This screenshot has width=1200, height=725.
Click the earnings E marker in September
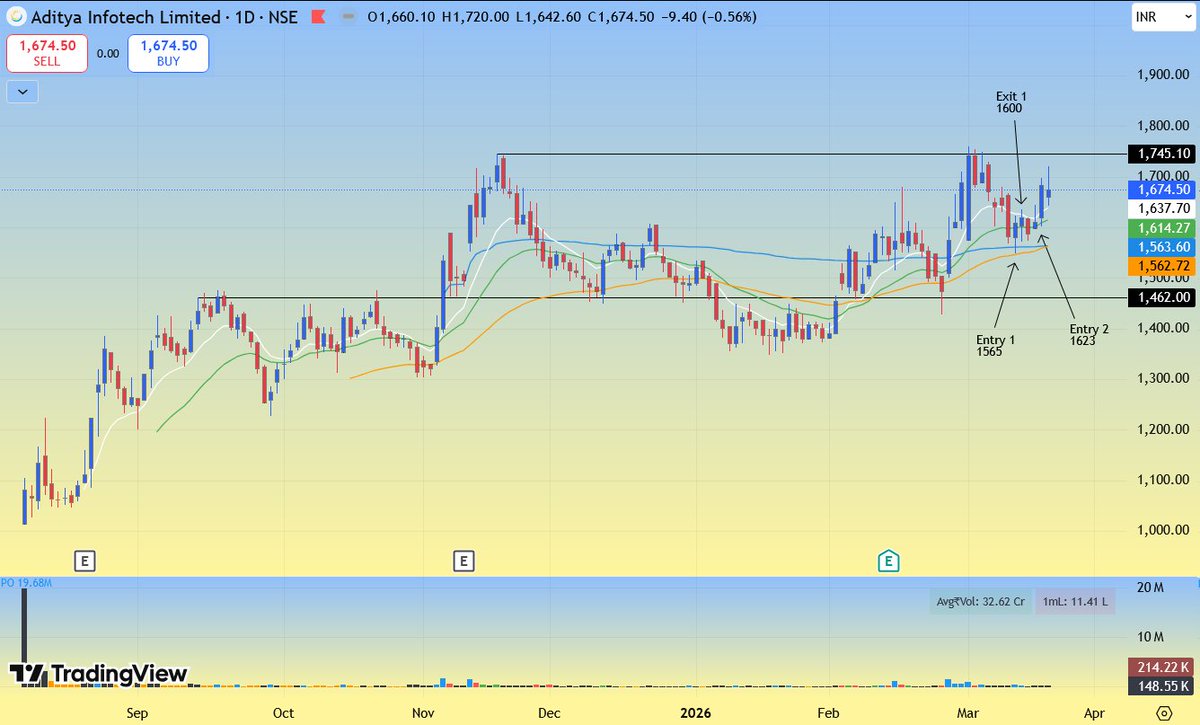click(85, 561)
